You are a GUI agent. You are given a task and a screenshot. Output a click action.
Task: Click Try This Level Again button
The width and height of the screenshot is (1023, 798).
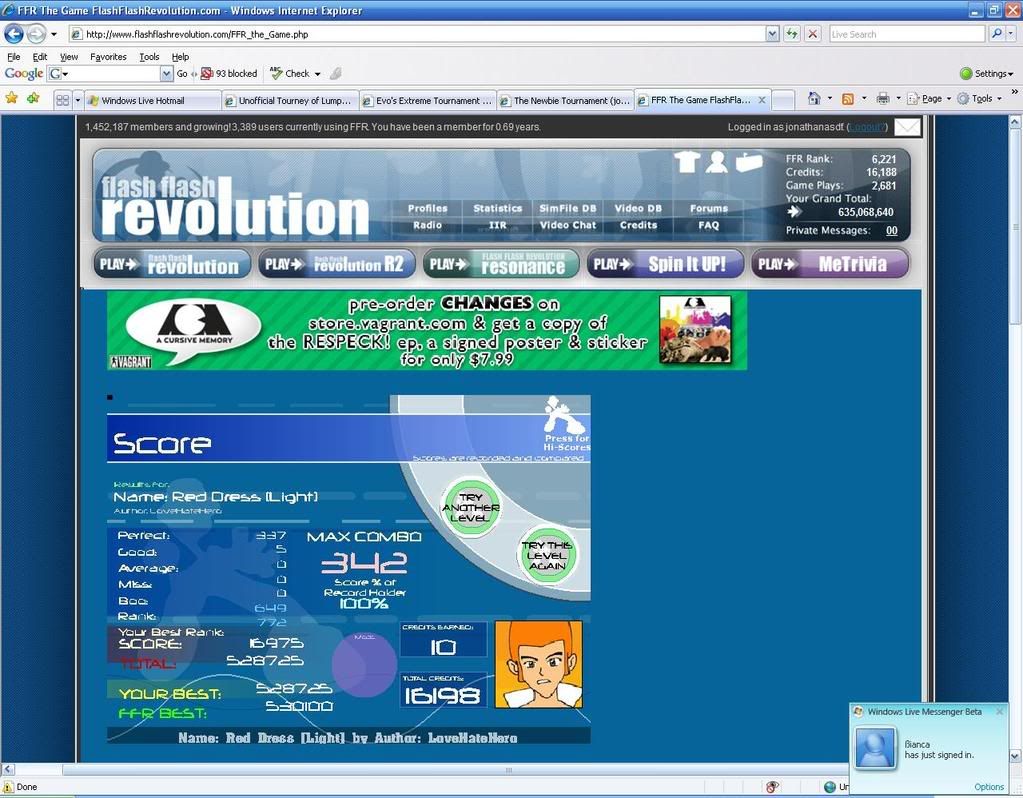[547, 555]
